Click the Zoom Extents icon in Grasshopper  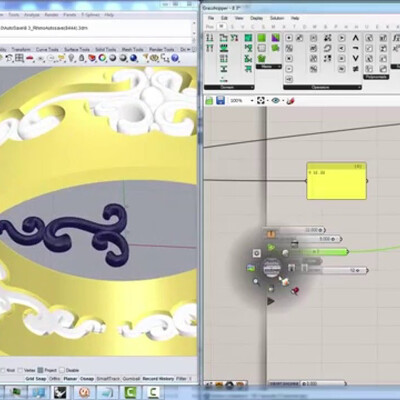(261, 100)
